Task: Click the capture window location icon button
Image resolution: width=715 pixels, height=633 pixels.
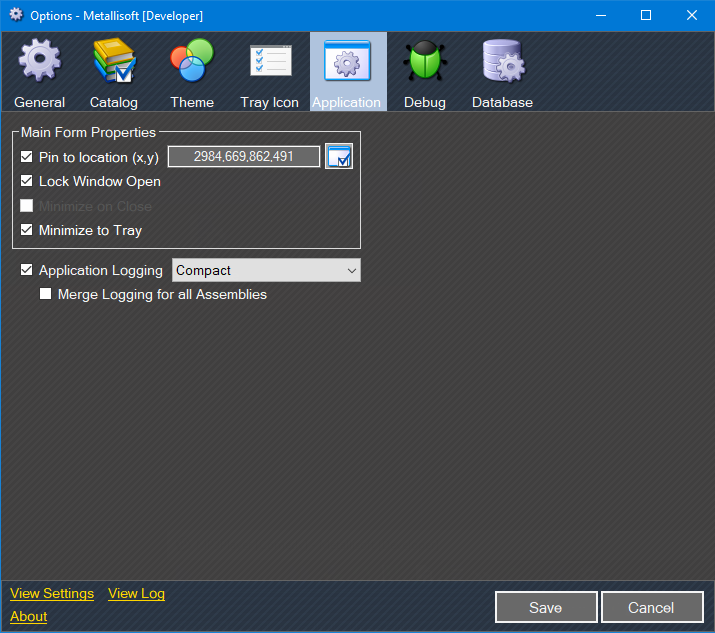Action: click(x=339, y=157)
